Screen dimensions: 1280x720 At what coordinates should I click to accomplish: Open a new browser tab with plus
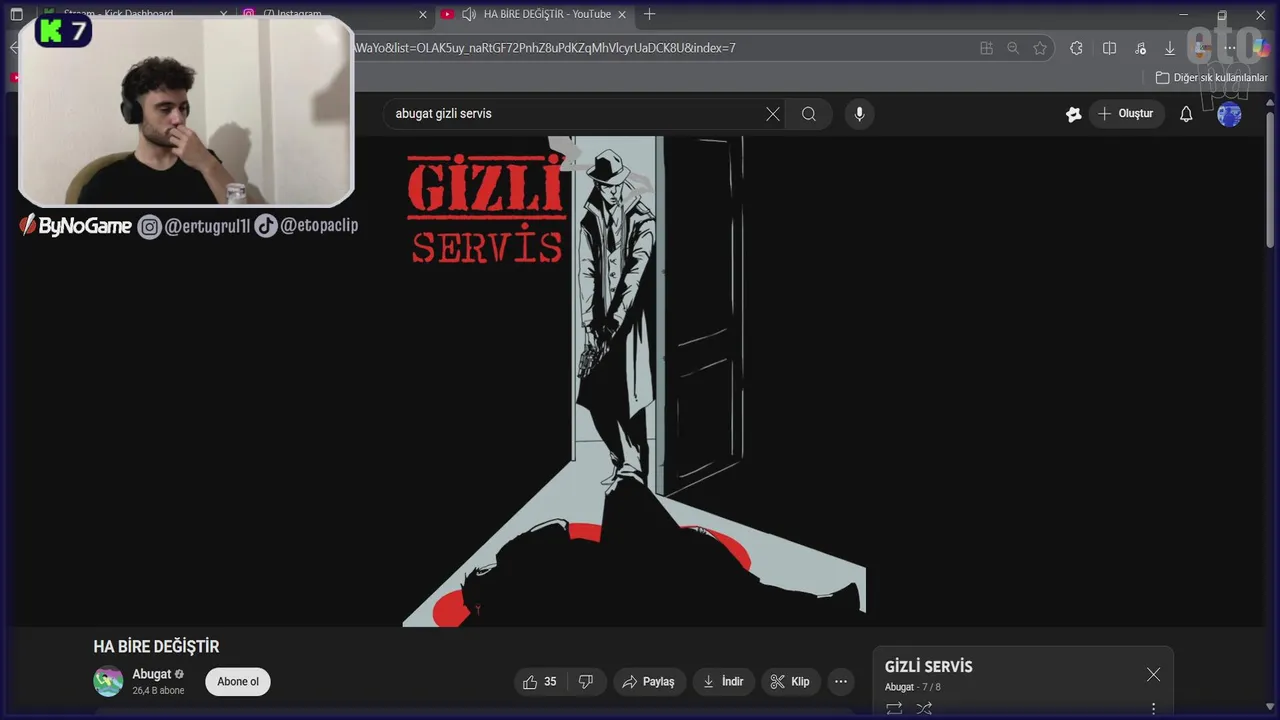[x=650, y=15]
